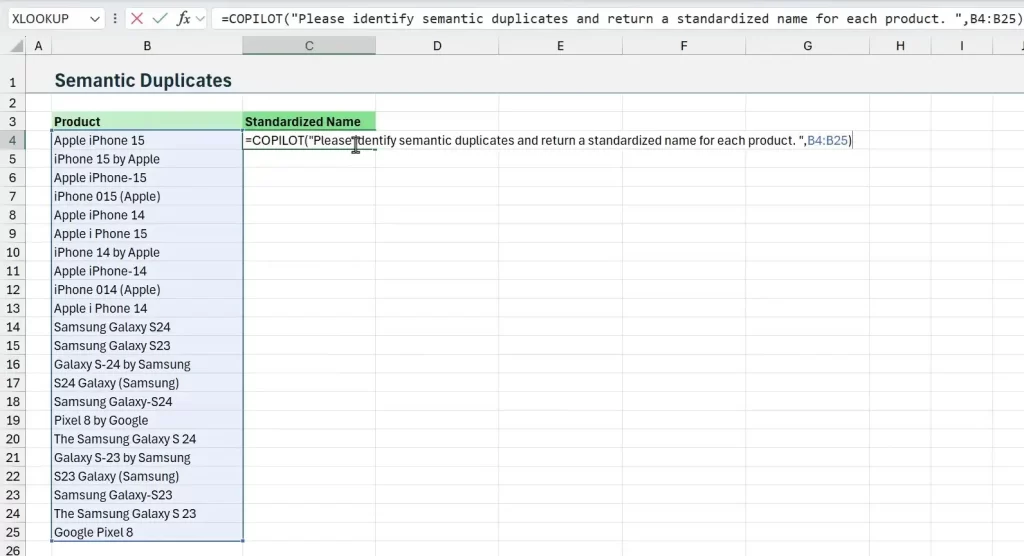The width and height of the screenshot is (1024, 556).
Task: Select the row 1 header
Action: (13, 81)
